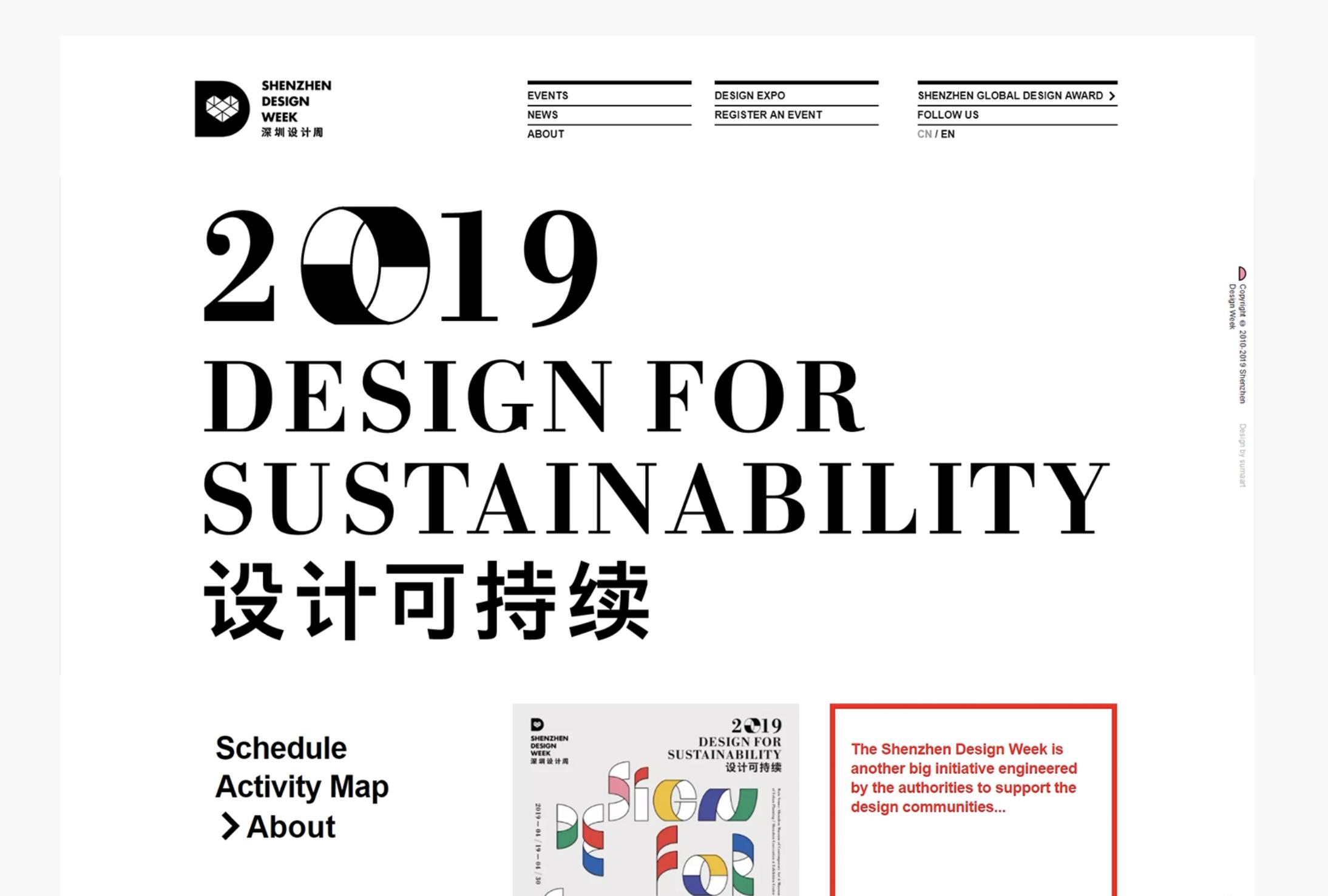Click the Shenzhen Design Week D logo
The width and height of the screenshot is (1328, 896).
click(x=222, y=109)
